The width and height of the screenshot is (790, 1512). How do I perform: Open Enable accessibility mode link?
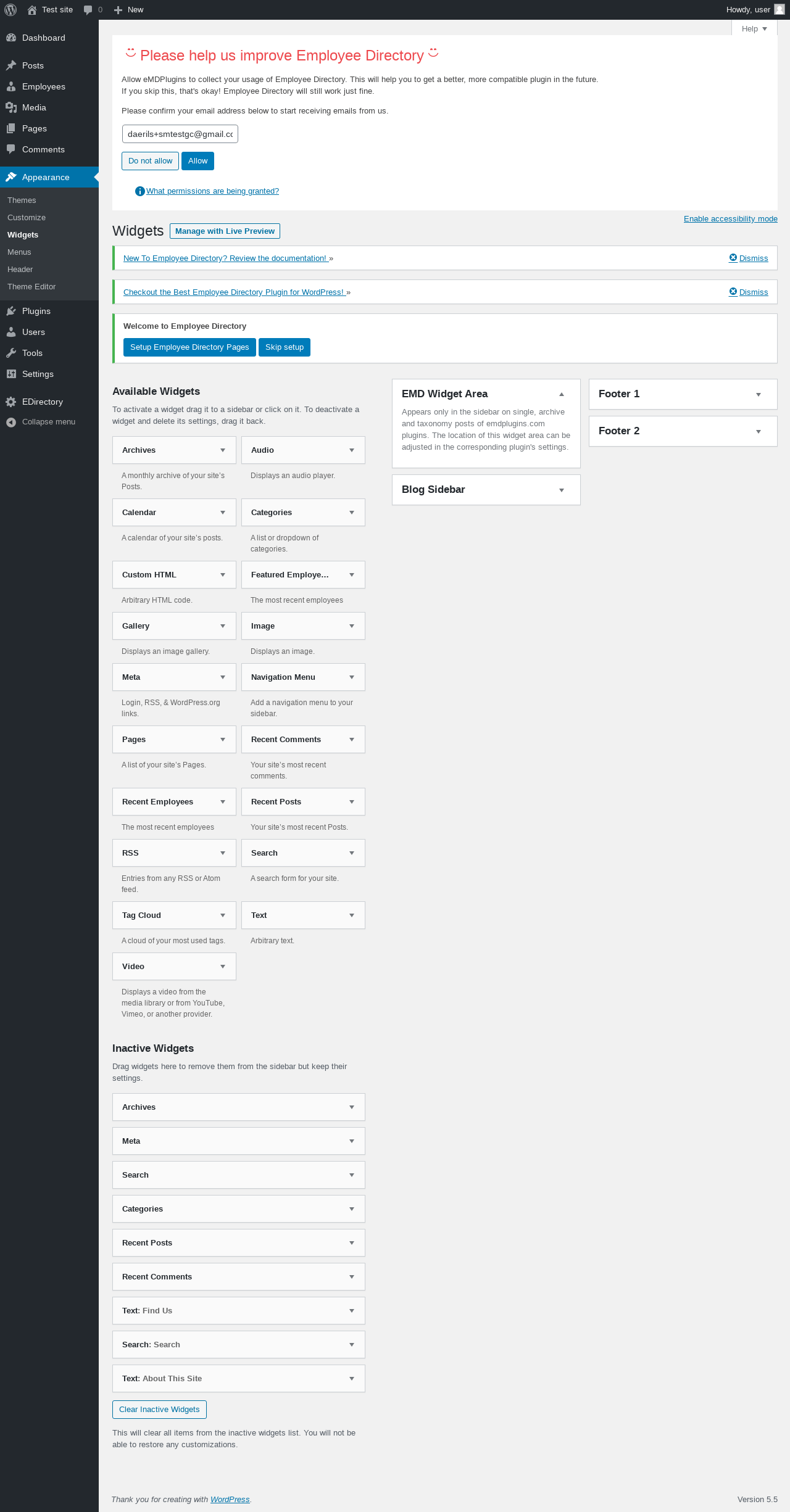[x=730, y=219]
